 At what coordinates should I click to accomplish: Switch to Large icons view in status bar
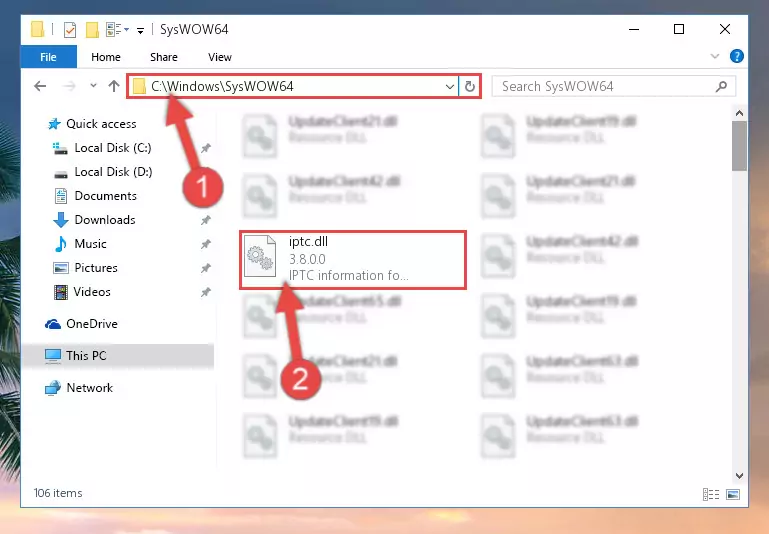(x=733, y=494)
